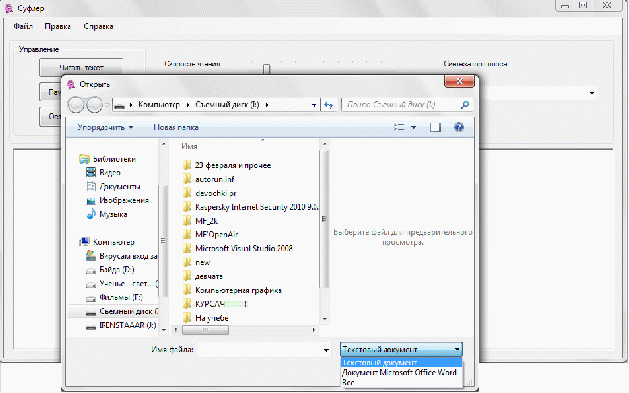
Task: Select IRENSTAAAR drive in tree
Action: pyautogui.click(x=121, y=325)
